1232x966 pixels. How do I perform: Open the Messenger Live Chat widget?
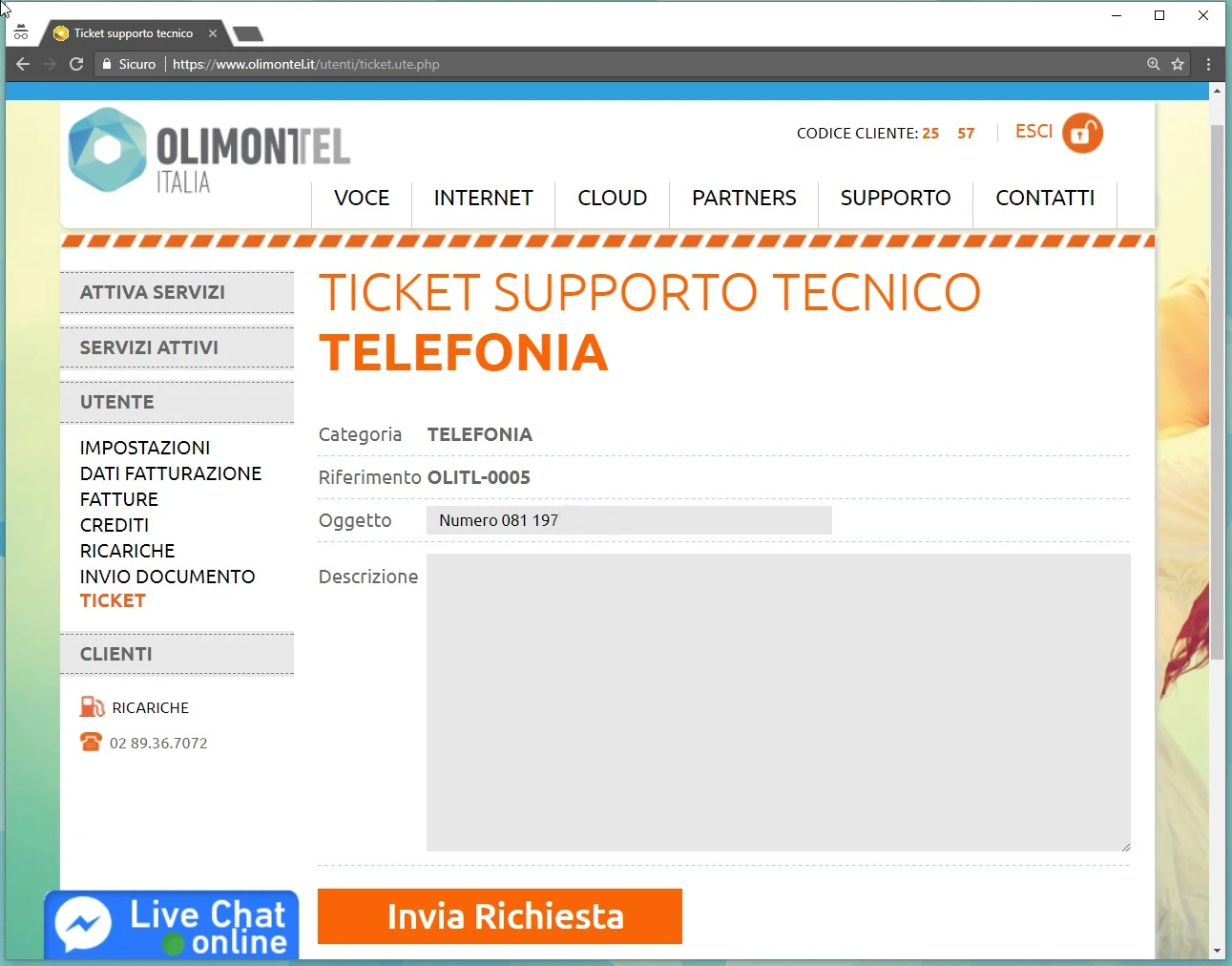tap(172, 925)
